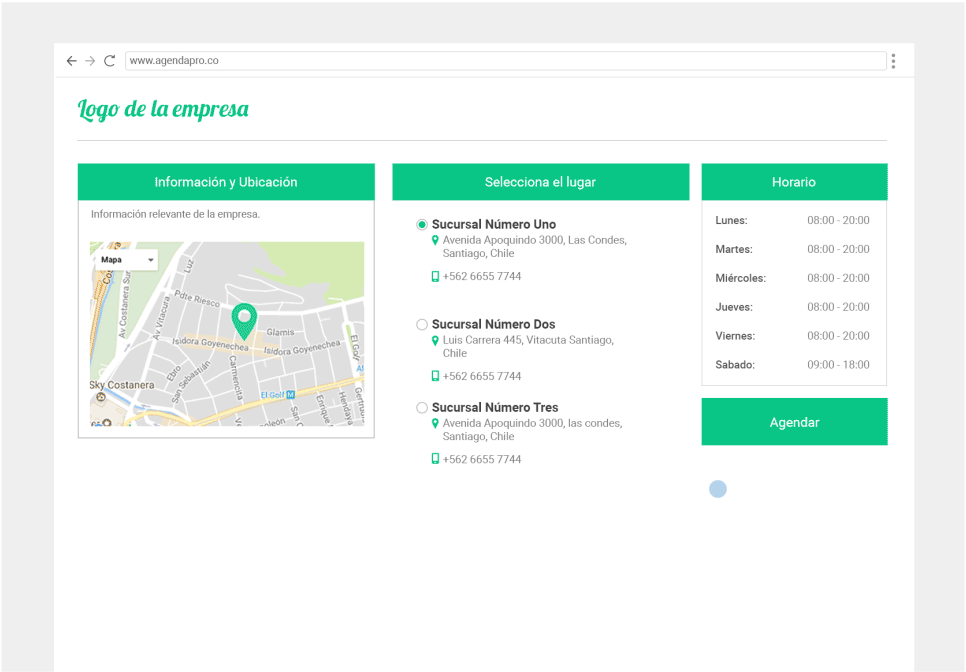
Task: Click Información relevante de la empresa text
Action: (x=176, y=214)
